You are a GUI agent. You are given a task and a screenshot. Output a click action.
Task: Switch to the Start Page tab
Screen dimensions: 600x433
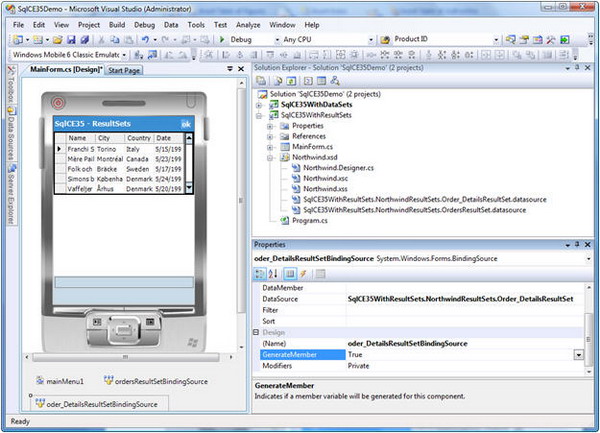(124, 70)
